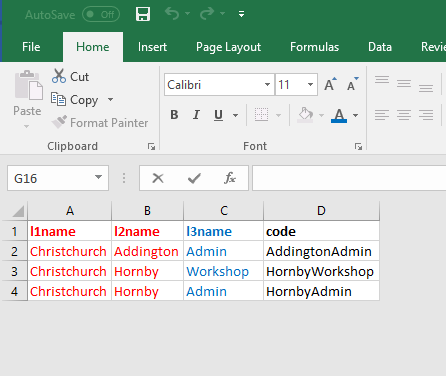
Task: Switch to the Insert tab
Action: click(x=152, y=47)
